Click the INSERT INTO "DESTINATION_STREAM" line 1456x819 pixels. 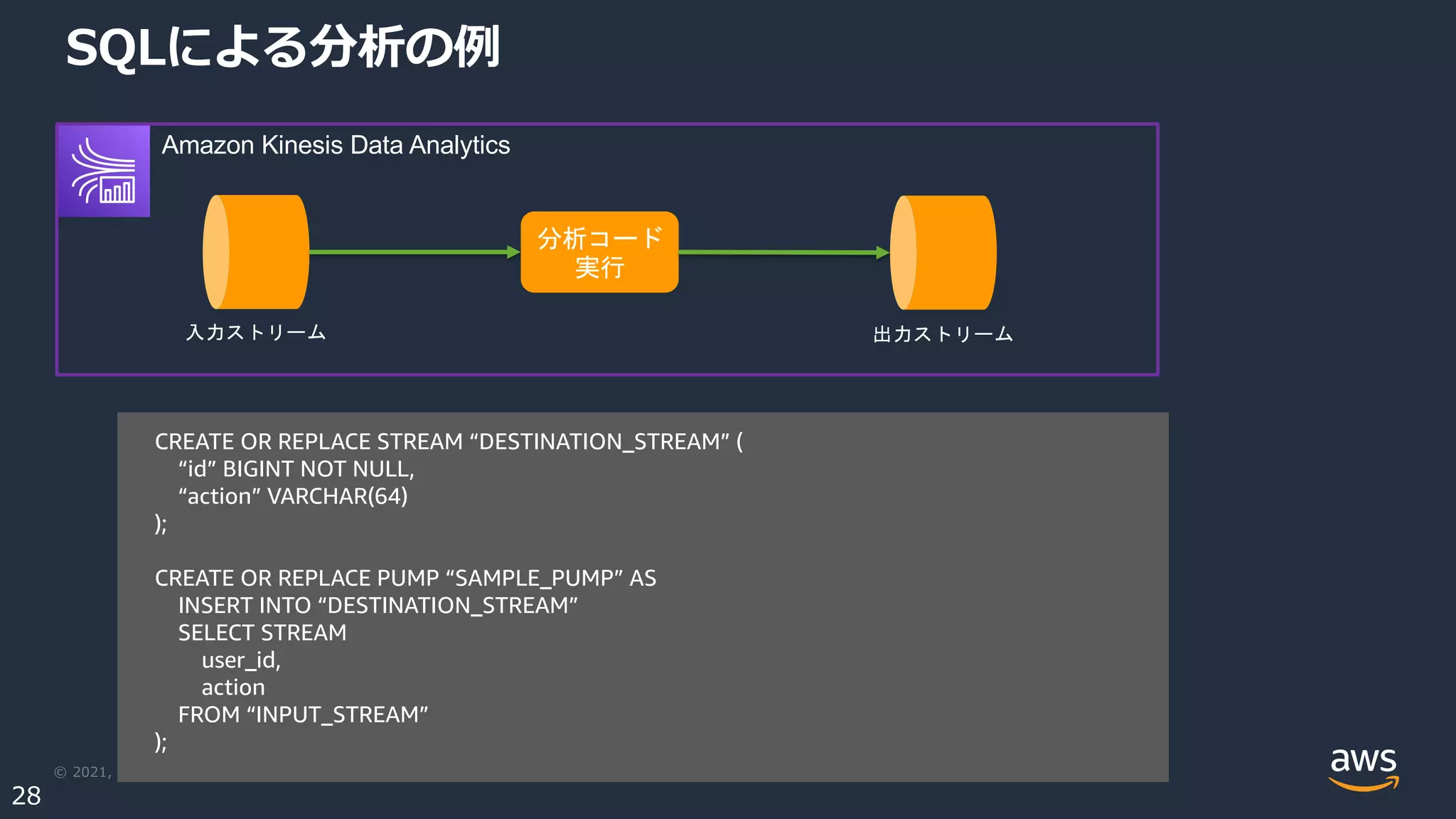click(x=378, y=605)
